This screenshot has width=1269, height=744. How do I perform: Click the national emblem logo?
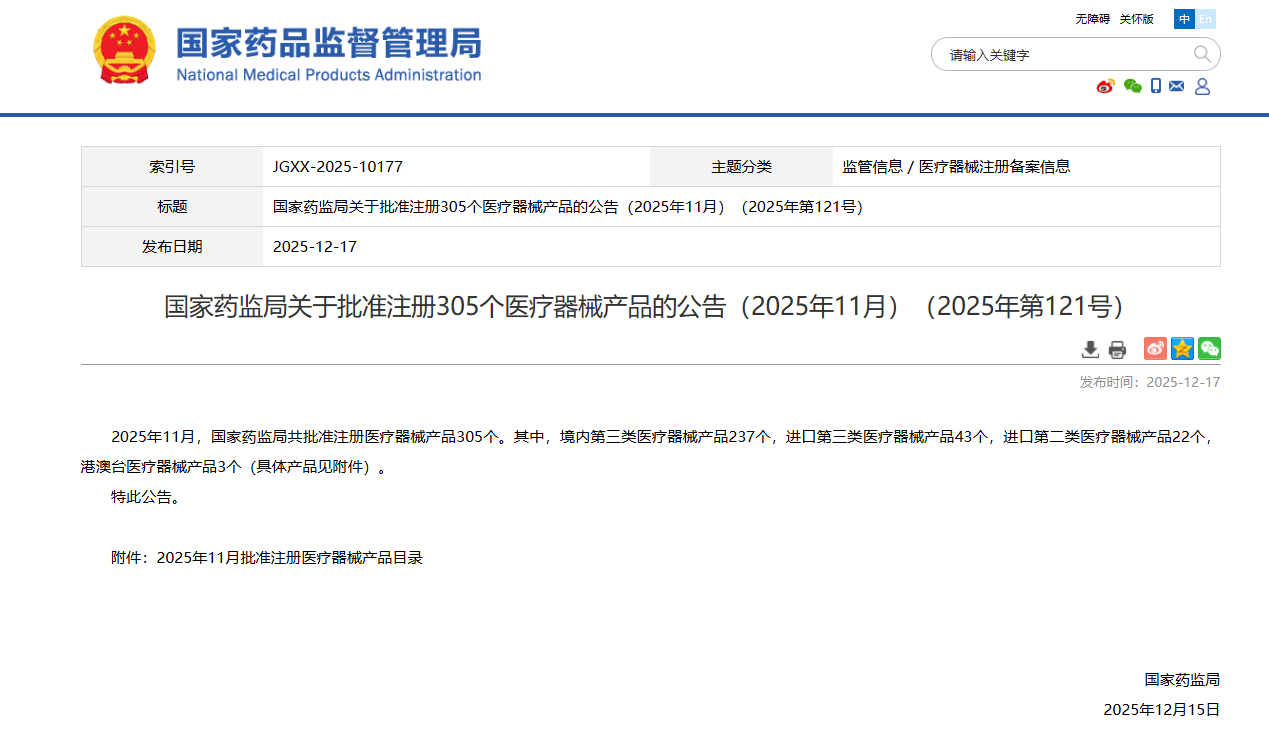(124, 50)
